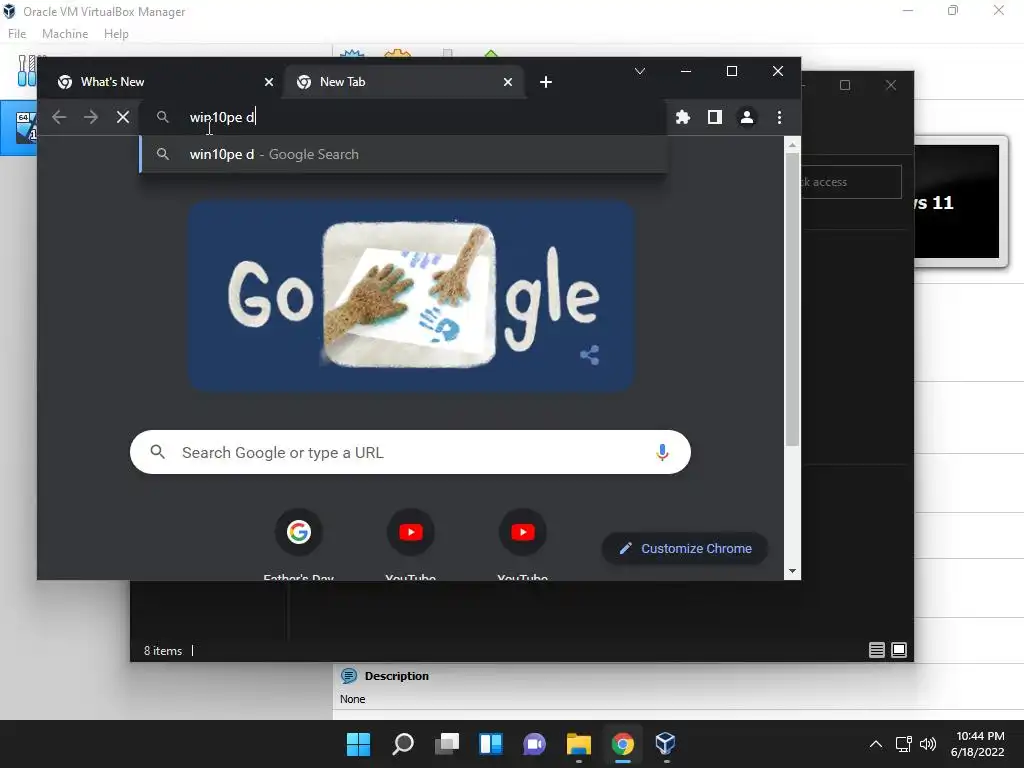Click the quick access search box in Explorer
The width and height of the screenshot is (1024, 768).
(x=851, y=182)
